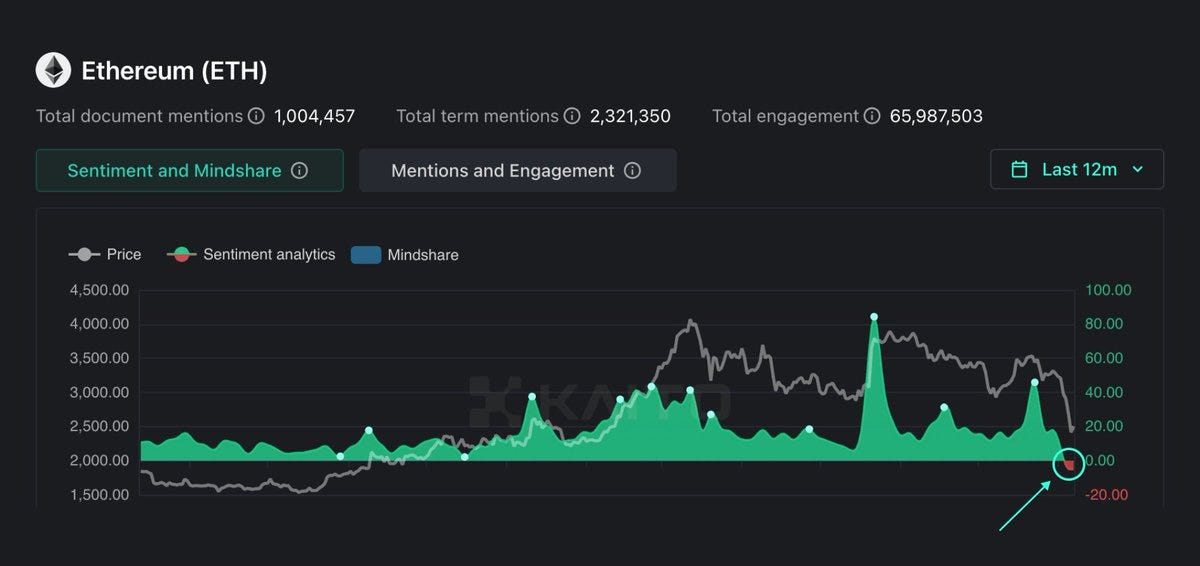Expand the Last 12m dropdown chevron

pos(1137,170)
